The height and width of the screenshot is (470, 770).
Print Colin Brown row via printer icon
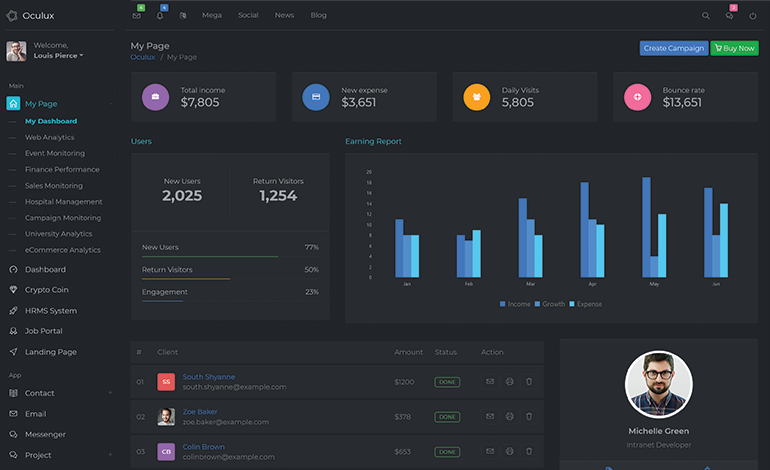click(x=510, y=451)
